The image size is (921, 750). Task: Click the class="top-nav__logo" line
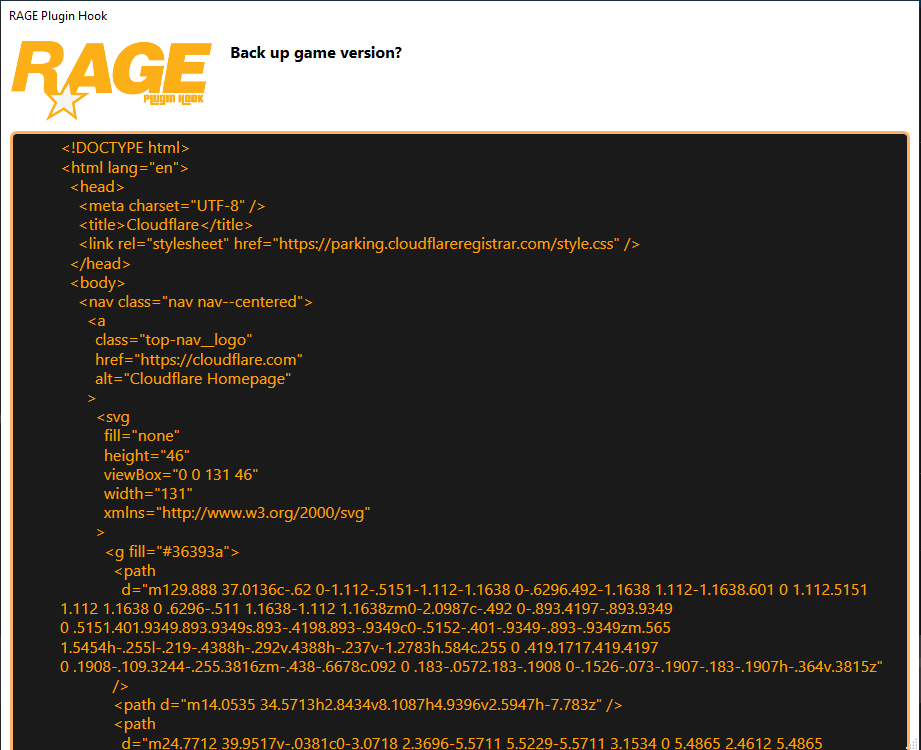point(174,340)
